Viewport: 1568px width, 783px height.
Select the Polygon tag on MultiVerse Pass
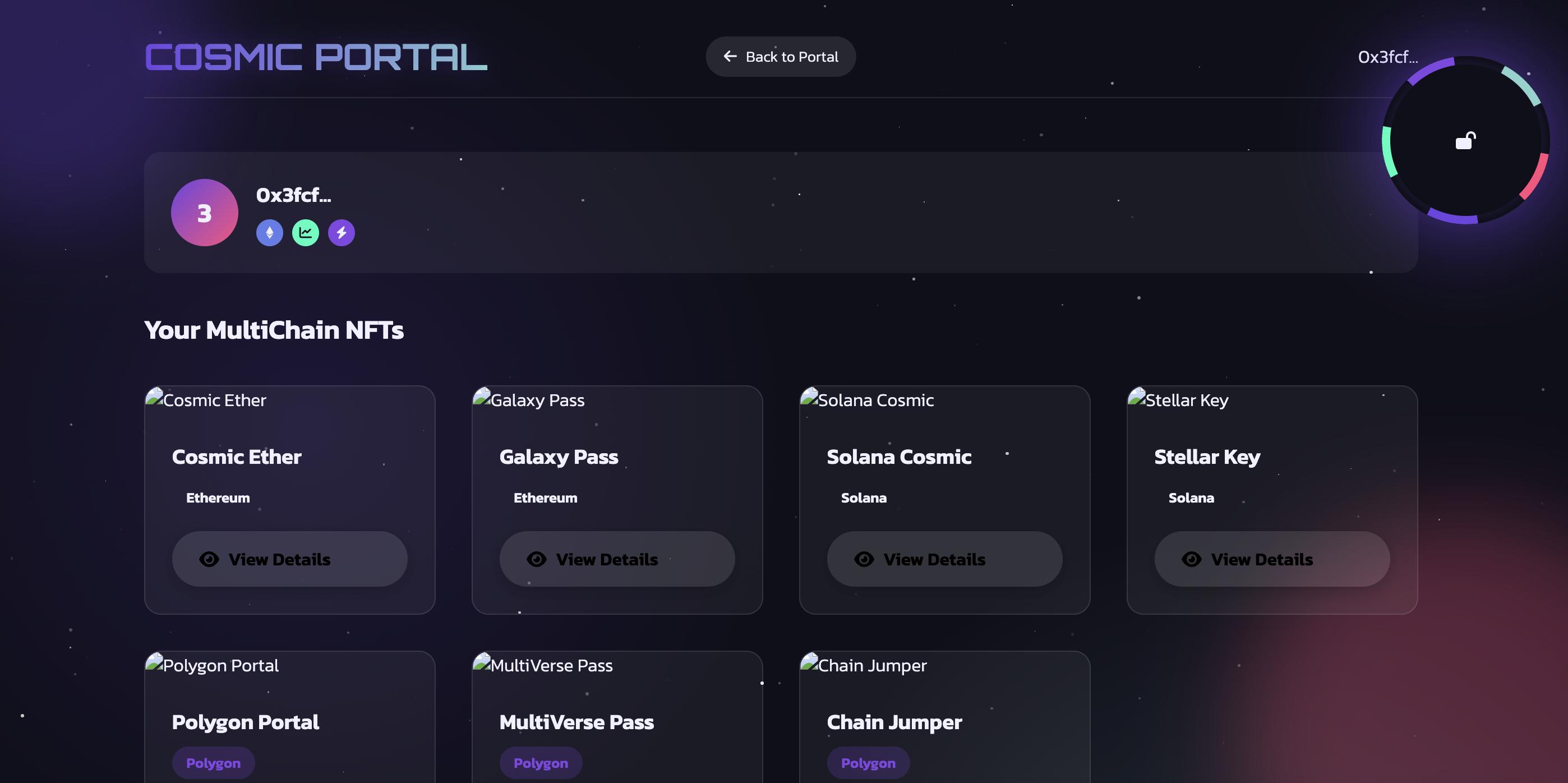tap(541, 762)
